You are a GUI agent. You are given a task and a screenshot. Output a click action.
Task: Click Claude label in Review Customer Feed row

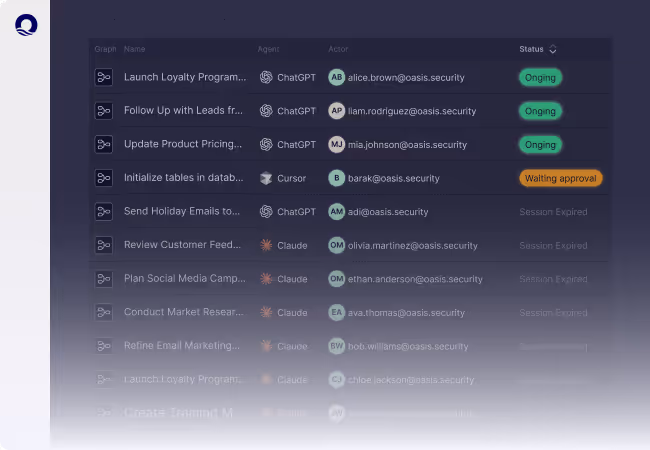292,245
